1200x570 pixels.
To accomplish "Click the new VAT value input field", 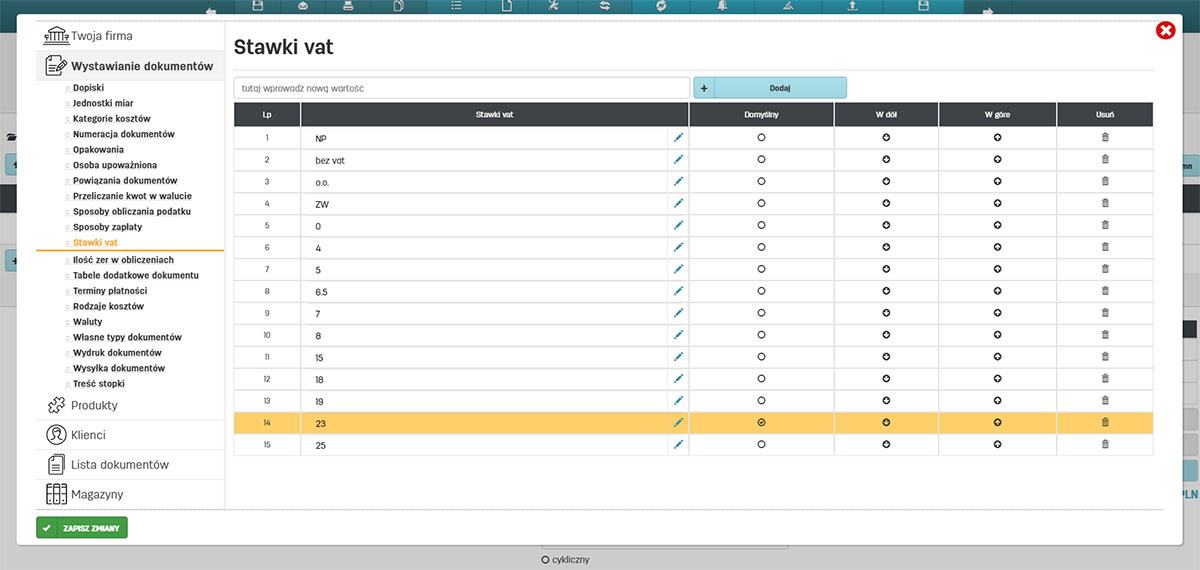I will click(x=461, y=88).
